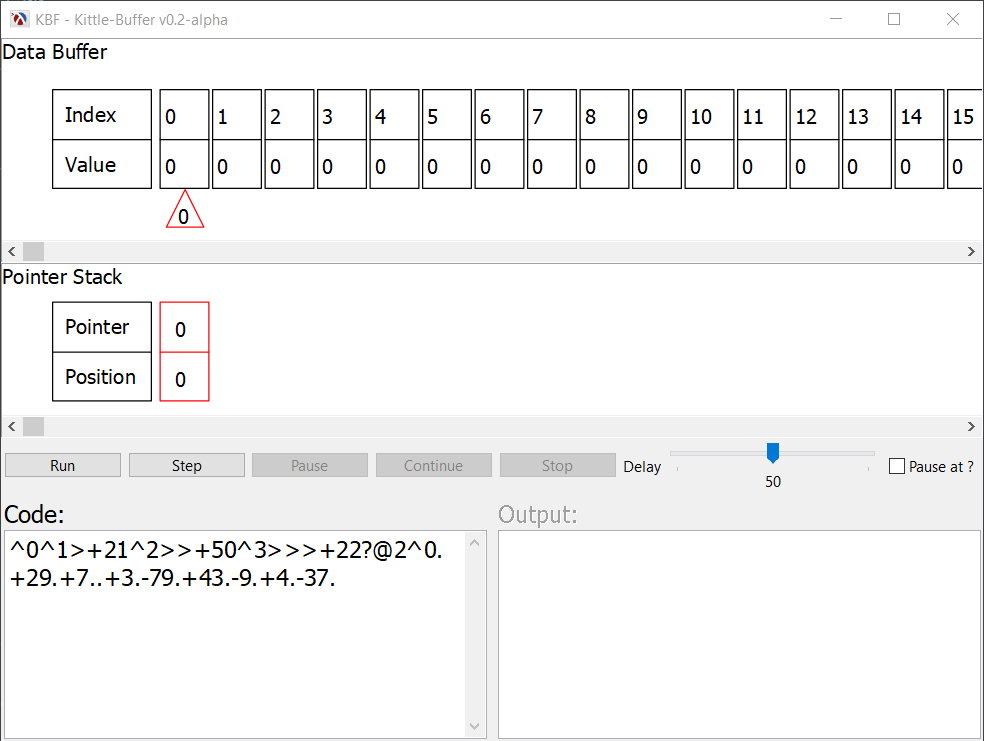The image size is (984, 741).
Task: Click the red Position 0 cell
Action: 184,377
